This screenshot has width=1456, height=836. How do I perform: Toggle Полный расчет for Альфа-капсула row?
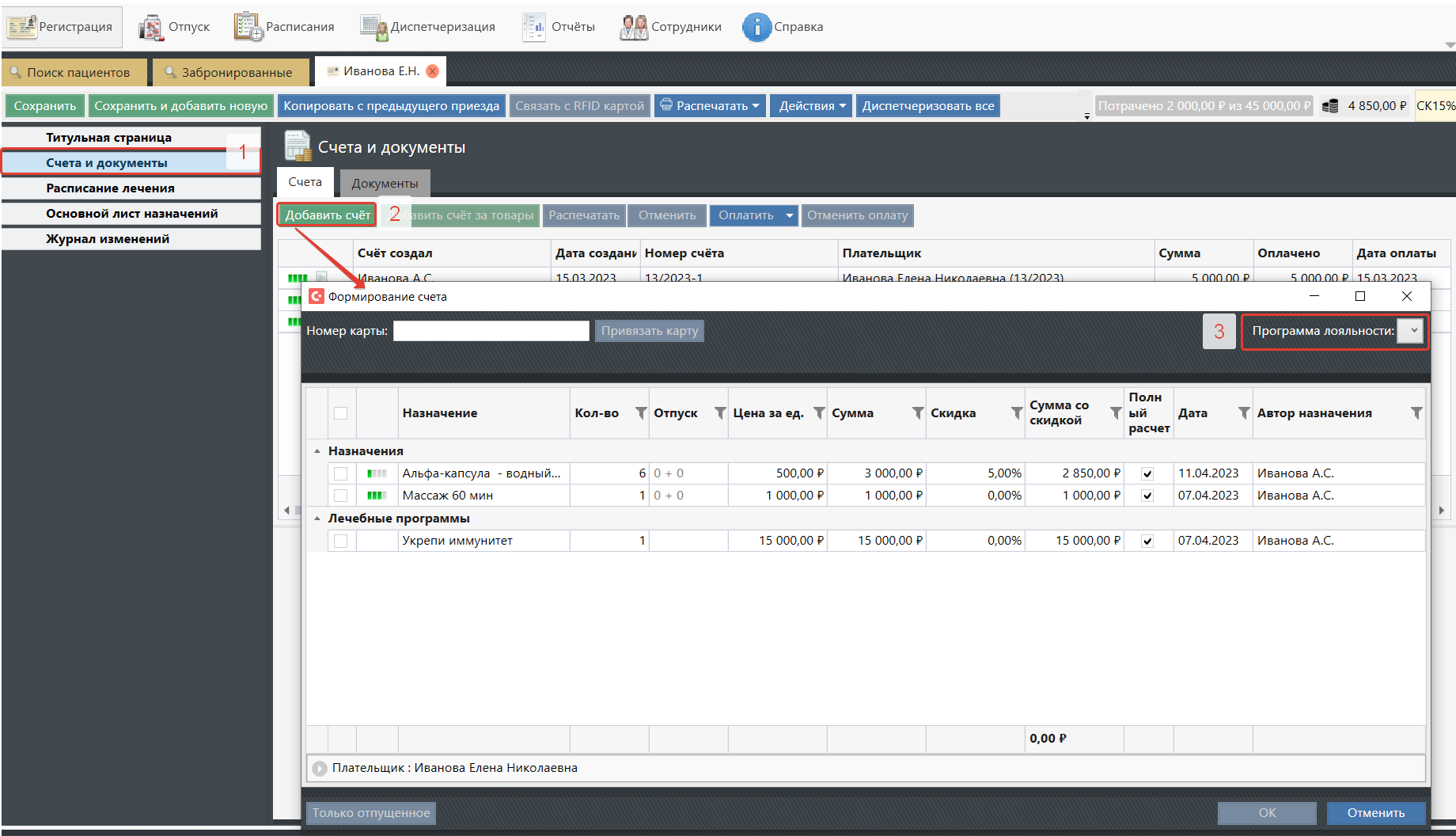pyautogui.click(x=1147, y=473)
